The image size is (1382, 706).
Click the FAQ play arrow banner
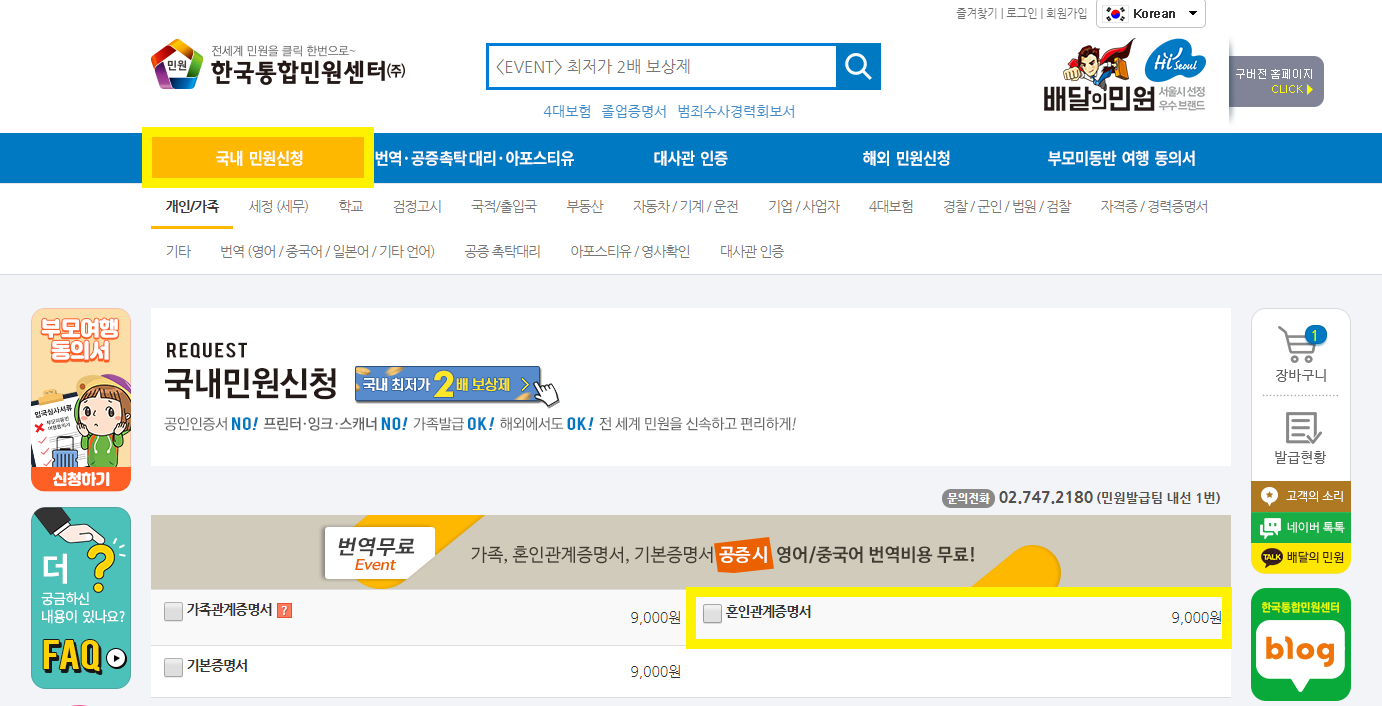81,598
